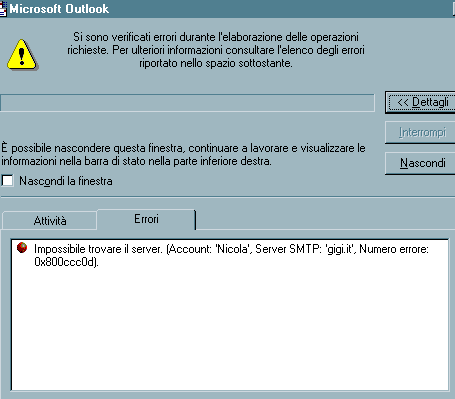Click the 'È possibile nascondere questa finestra' note

click(183, 154)
